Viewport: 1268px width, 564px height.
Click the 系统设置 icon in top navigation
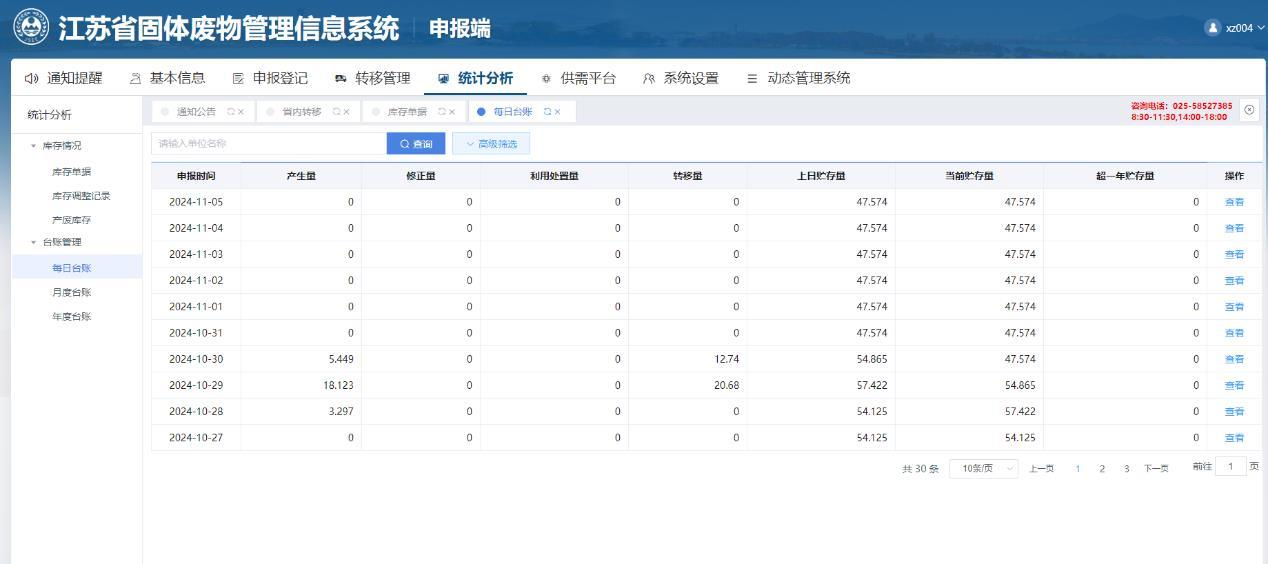coord(649,78)
